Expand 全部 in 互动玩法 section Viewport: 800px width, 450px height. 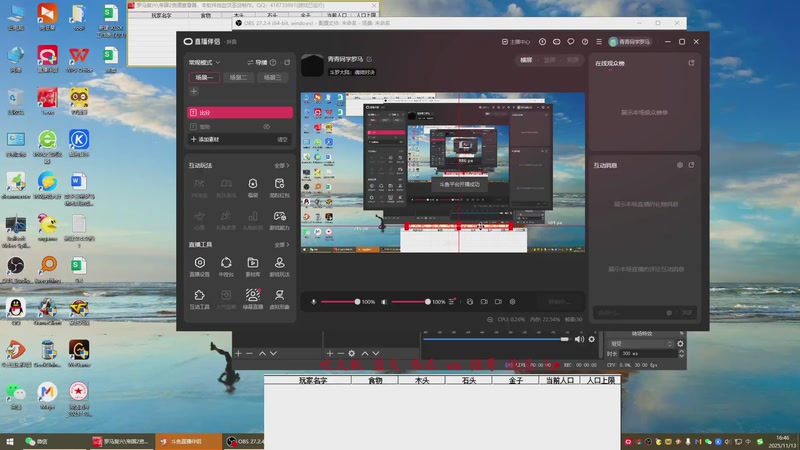click(x=282, y=165)
